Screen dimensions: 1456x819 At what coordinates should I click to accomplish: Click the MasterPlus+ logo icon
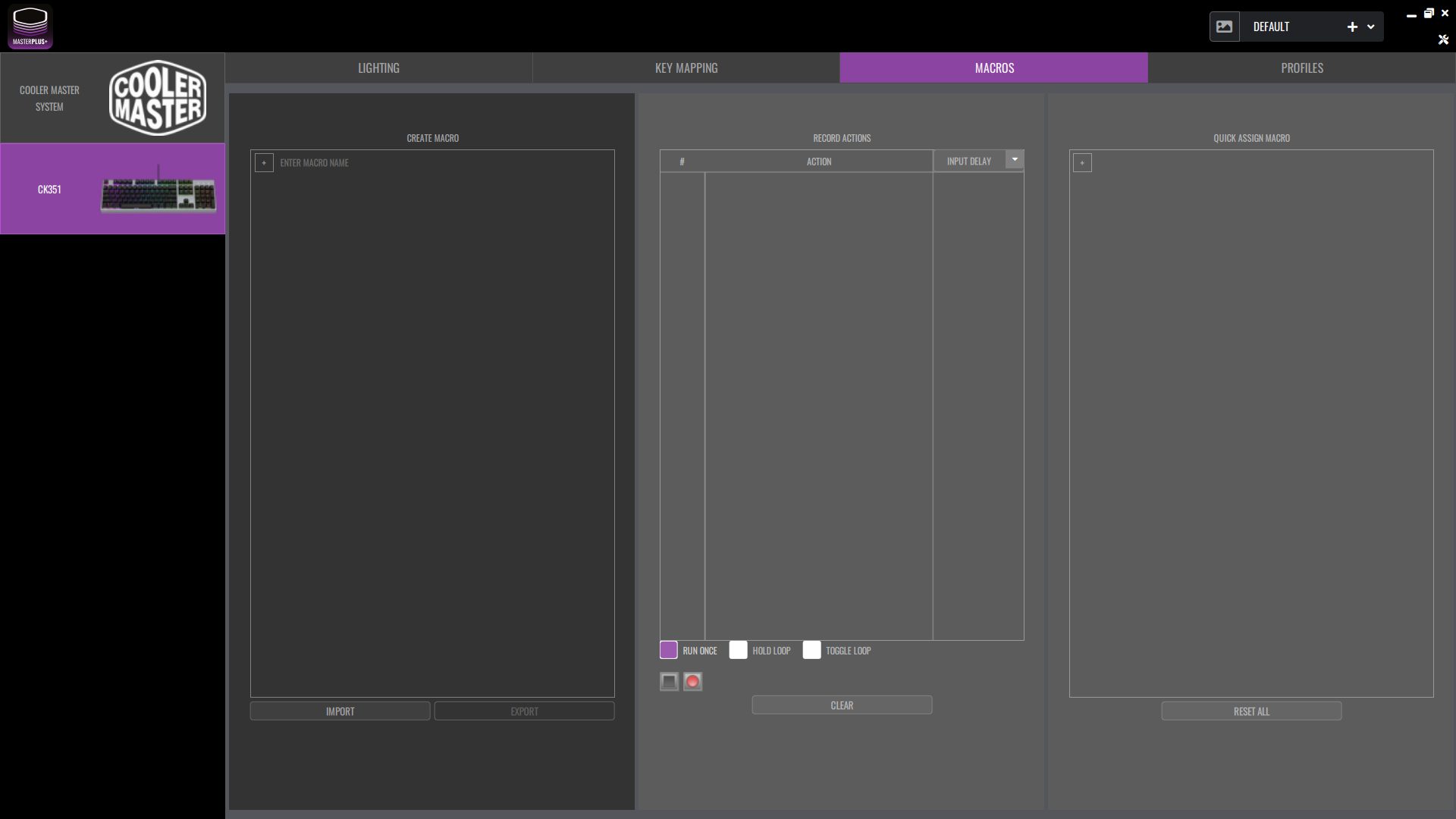pos(30,27)
